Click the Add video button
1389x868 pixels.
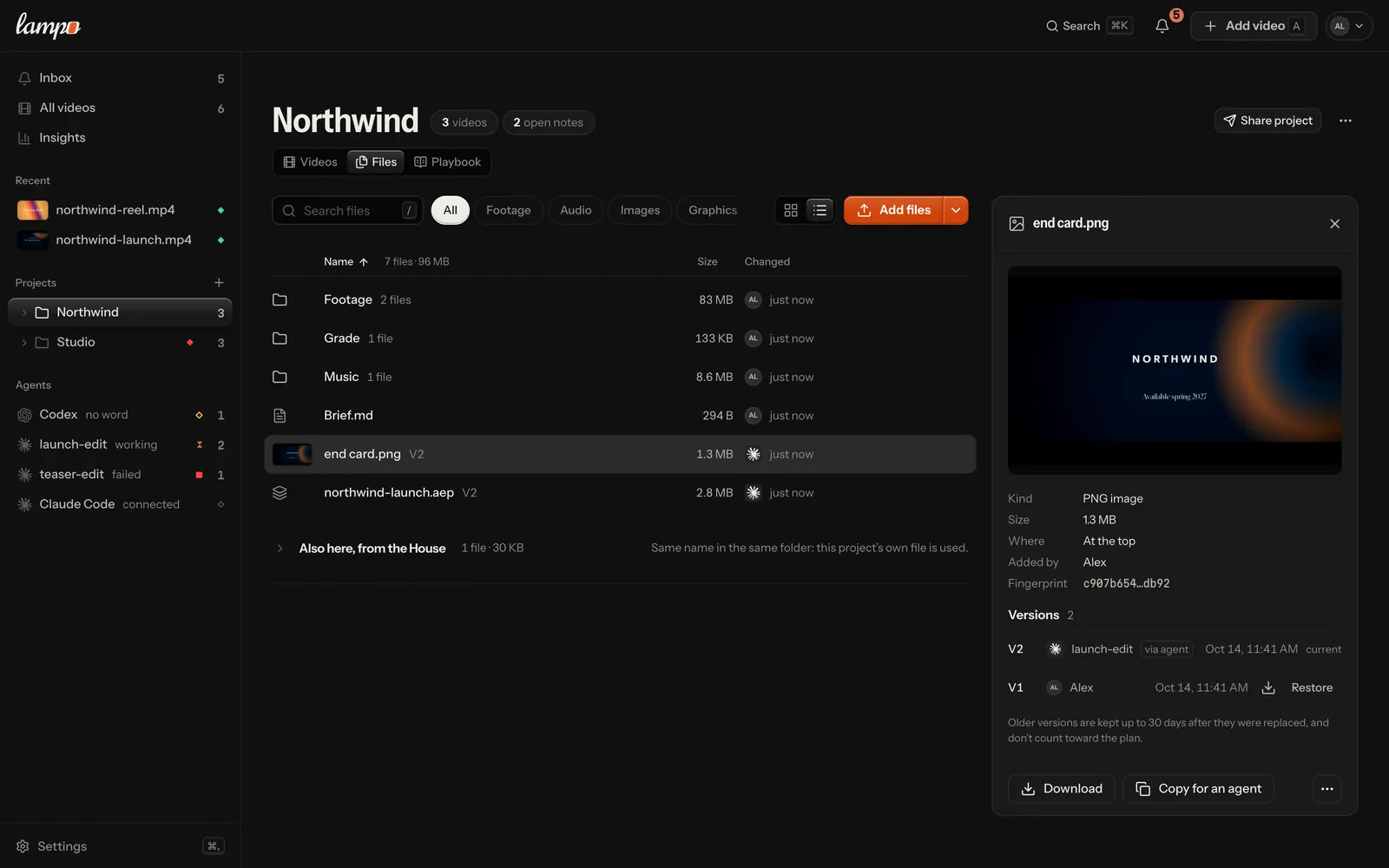coord(1253,26)
